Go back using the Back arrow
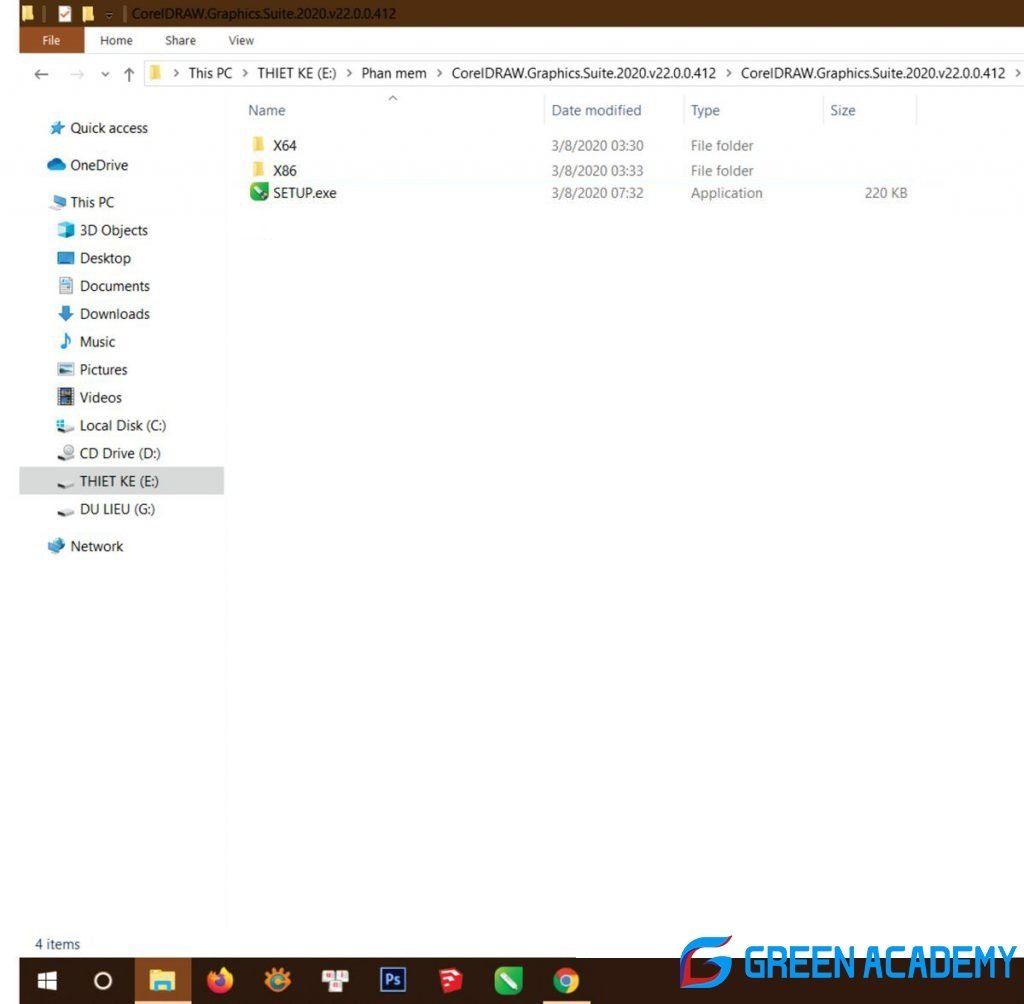Image resolution: width=1024 pixels, height=1004 pixels. (41, 74)
